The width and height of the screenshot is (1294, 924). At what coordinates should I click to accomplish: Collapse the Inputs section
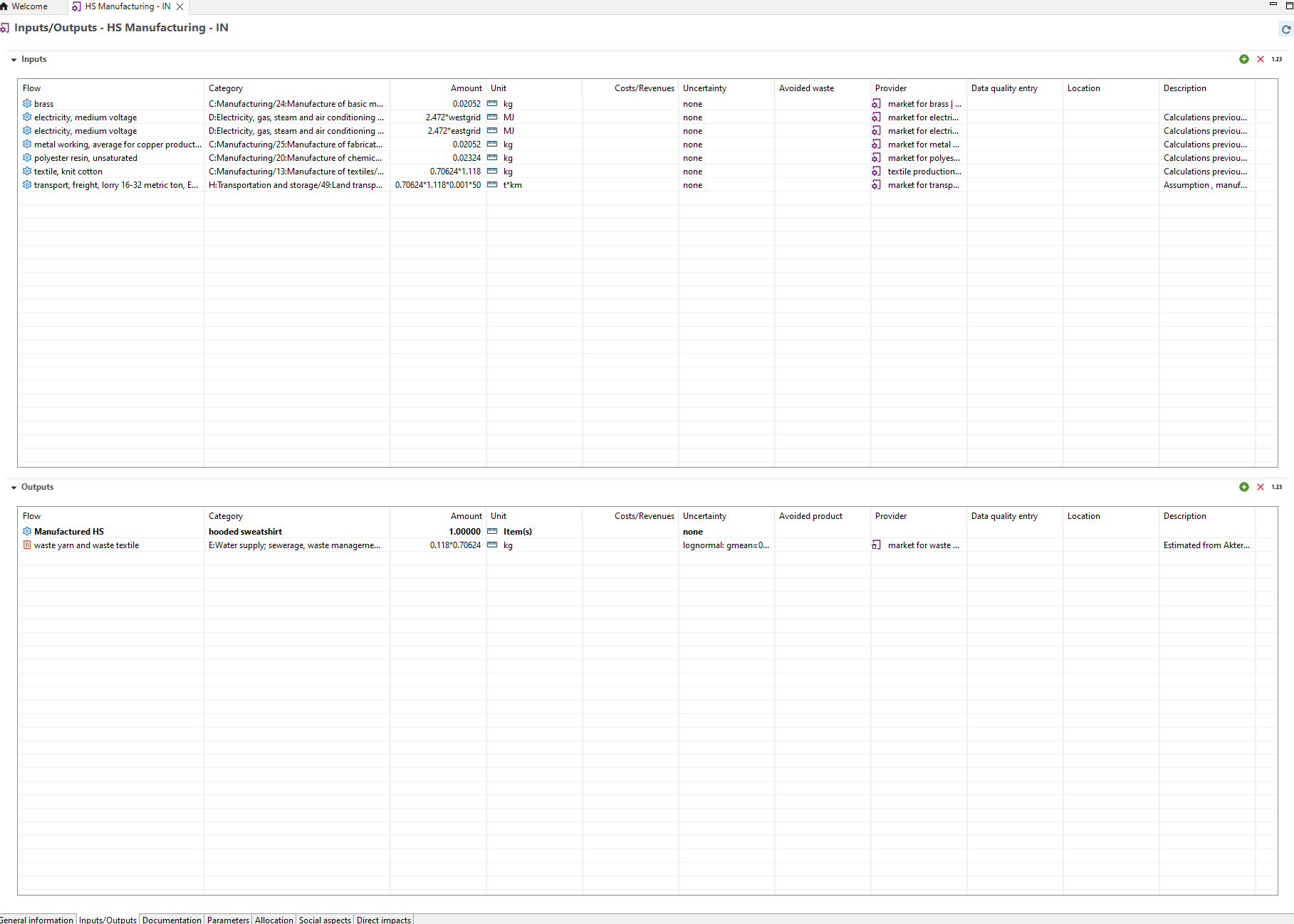click(14, 60)
